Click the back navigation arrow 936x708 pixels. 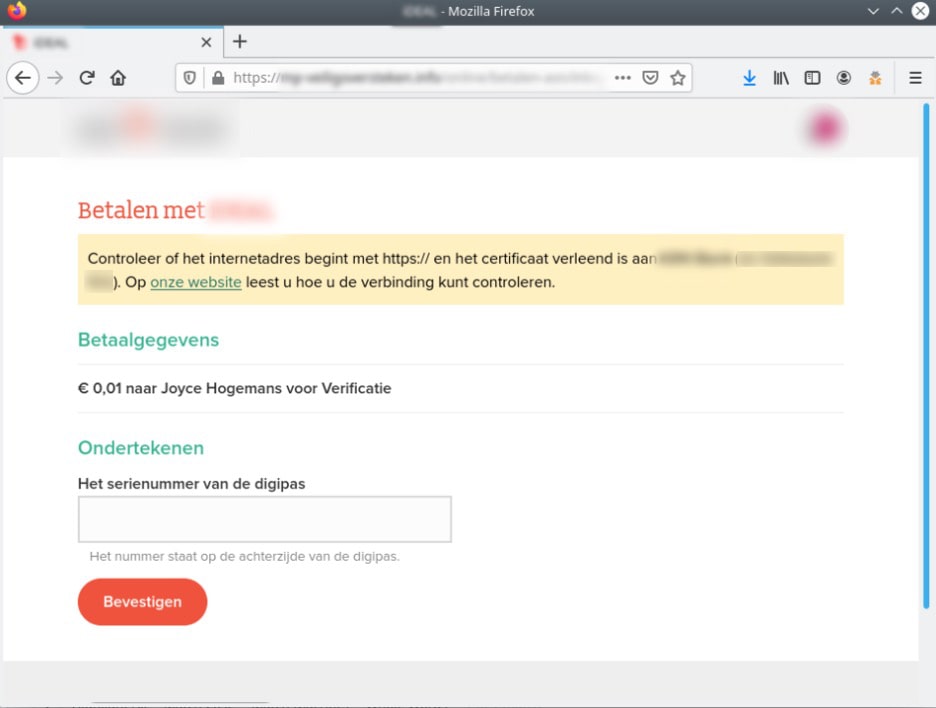(23, 77)
